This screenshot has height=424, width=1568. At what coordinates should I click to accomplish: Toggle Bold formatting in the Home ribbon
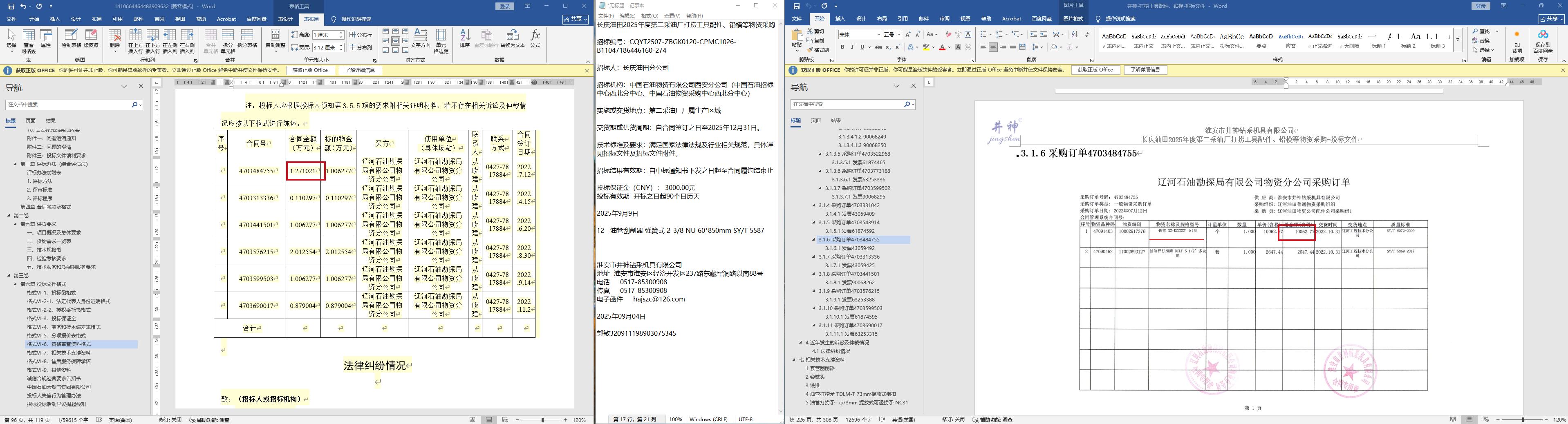tap(842, 47)
